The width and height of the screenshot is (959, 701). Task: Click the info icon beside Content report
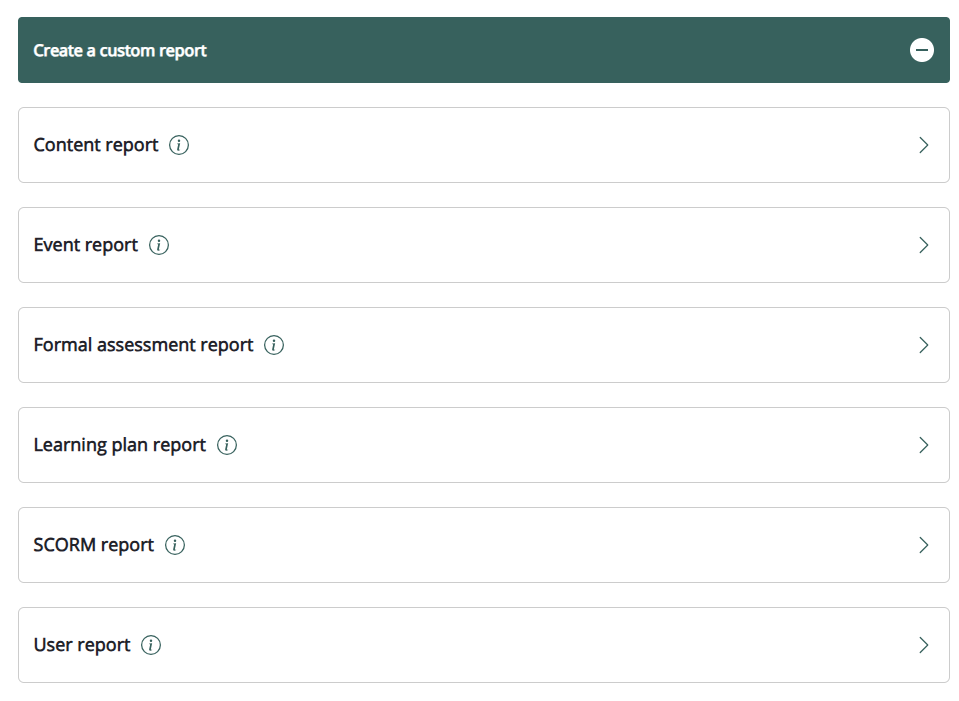click(x=179, y=145)
